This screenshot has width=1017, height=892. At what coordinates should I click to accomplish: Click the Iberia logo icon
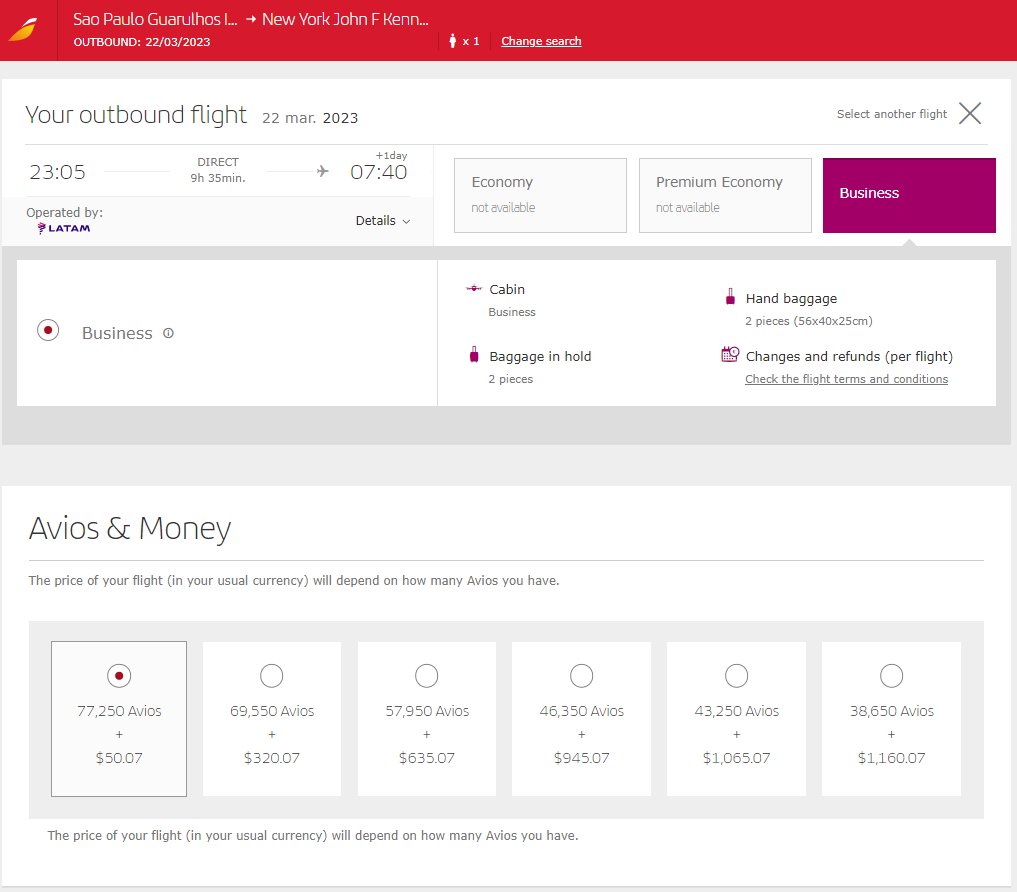(23, 29)
